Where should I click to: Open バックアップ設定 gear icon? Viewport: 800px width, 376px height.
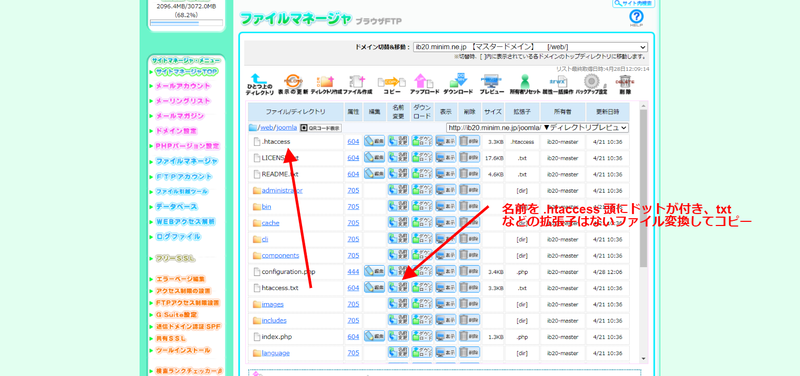pos(591,85)
